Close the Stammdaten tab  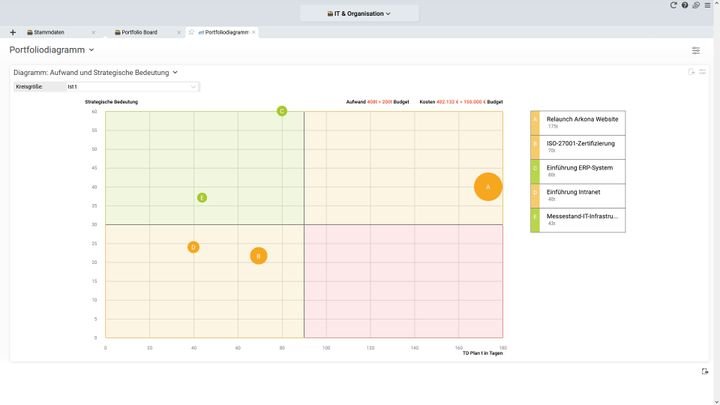(93, 32)
